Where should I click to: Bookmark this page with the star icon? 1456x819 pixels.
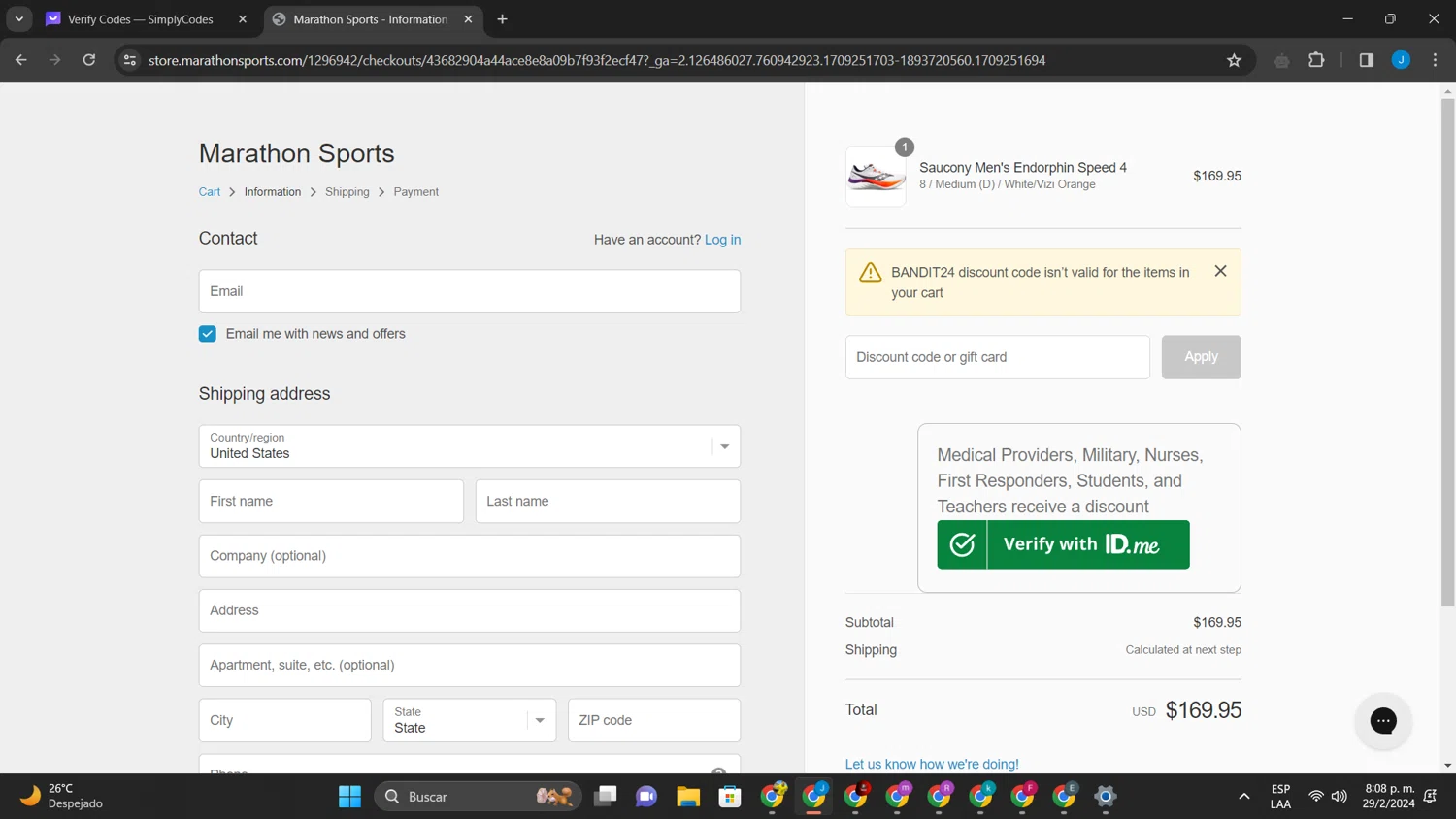(1234, 60)
